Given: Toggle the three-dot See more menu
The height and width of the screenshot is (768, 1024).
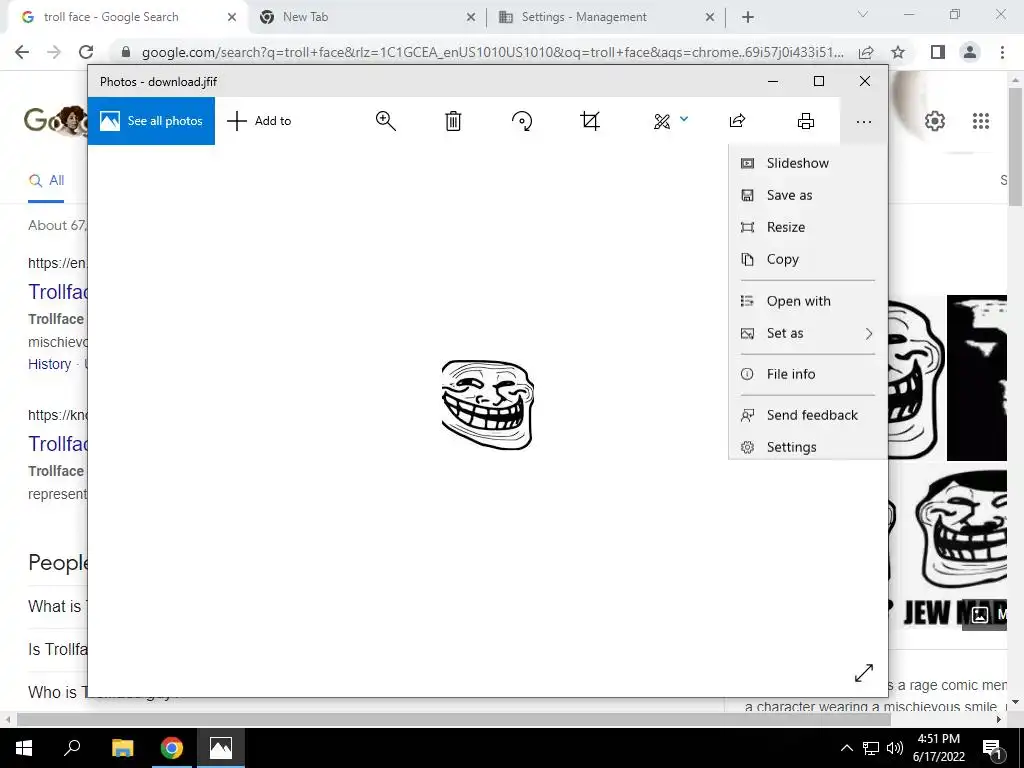Looking at the screenshot, I should (x=863, y=121).
